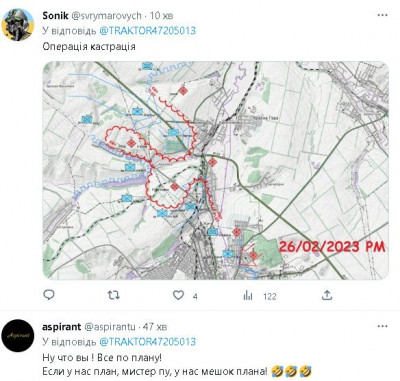Open the Sonik display name link
Screen dimensions: 400x381
(55, 15)
